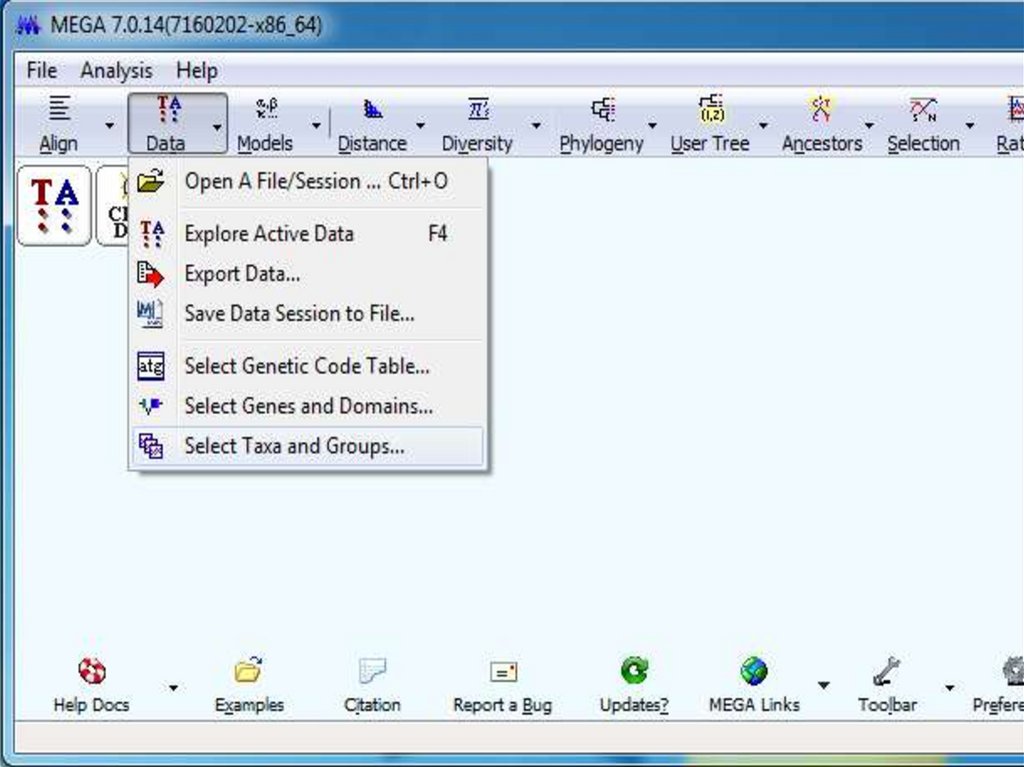Expand the Models dropdown arrow

(316, 125)
